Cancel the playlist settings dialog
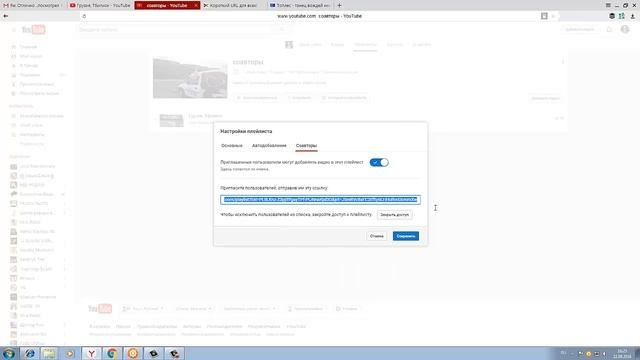Viewport: 640px width, 360px height. (x=377, y=236)
